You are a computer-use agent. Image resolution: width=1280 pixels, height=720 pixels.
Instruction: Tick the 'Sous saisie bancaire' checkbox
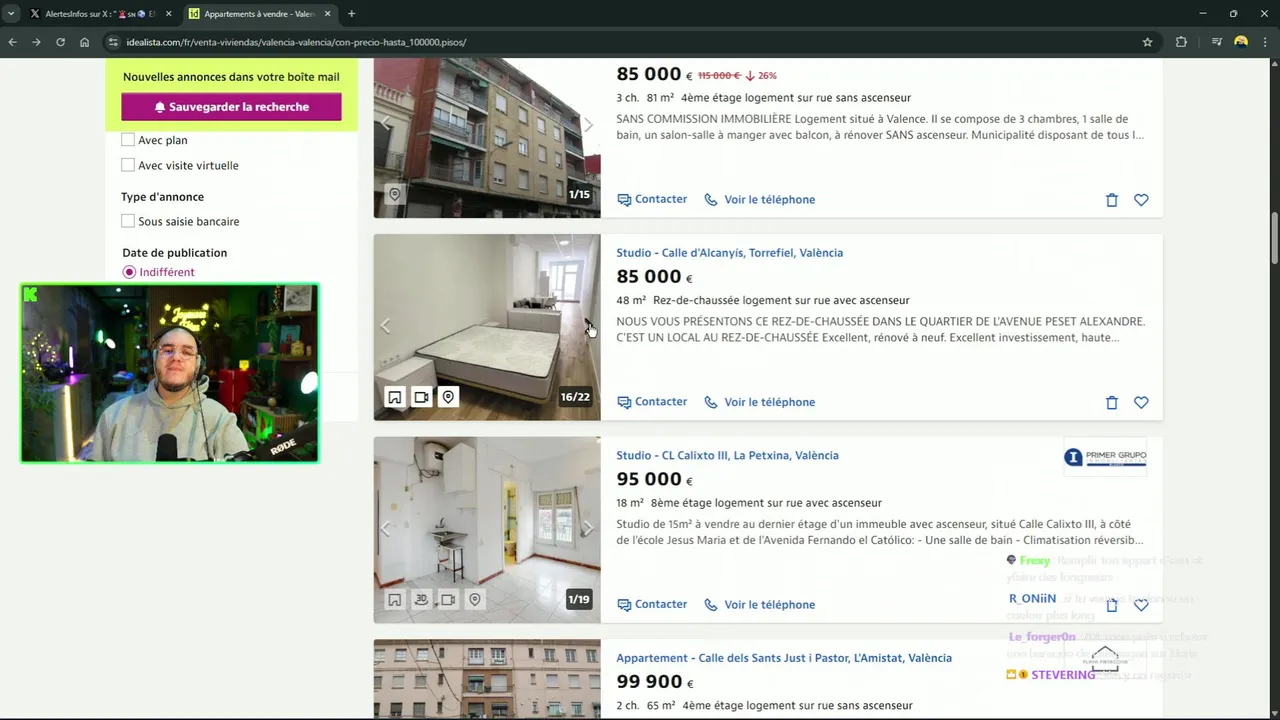tap(128, 221)
